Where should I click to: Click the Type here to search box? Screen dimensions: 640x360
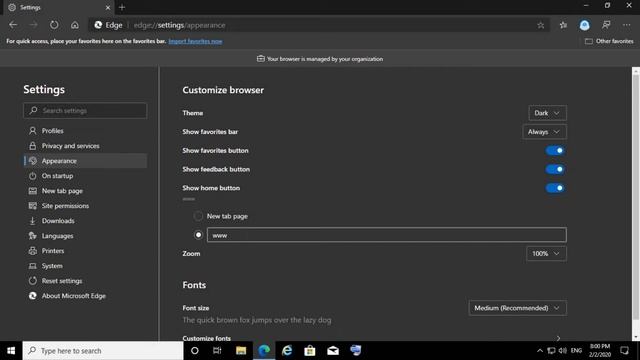tap(103, 351)
